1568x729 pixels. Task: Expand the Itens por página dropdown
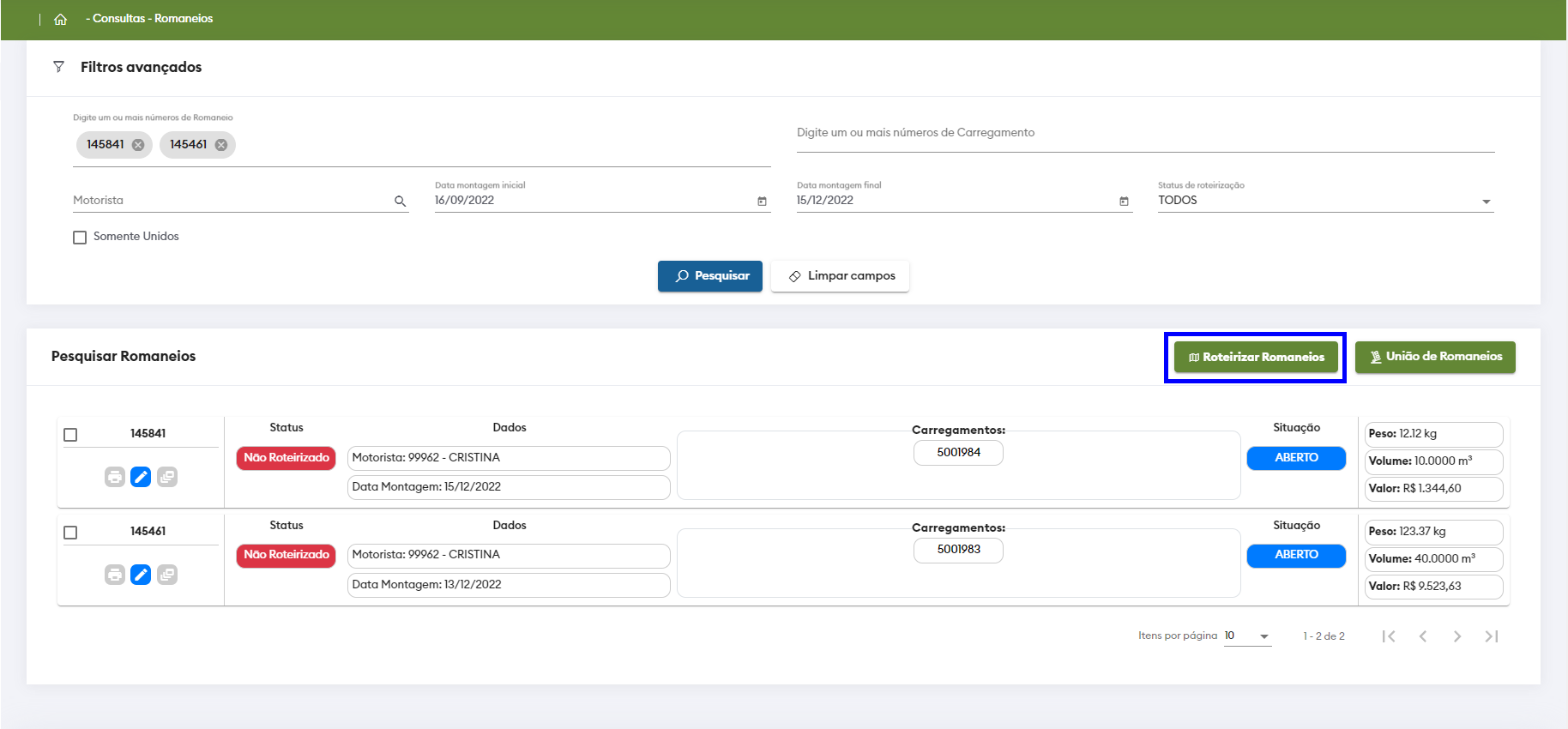[x=1247, y=636]
